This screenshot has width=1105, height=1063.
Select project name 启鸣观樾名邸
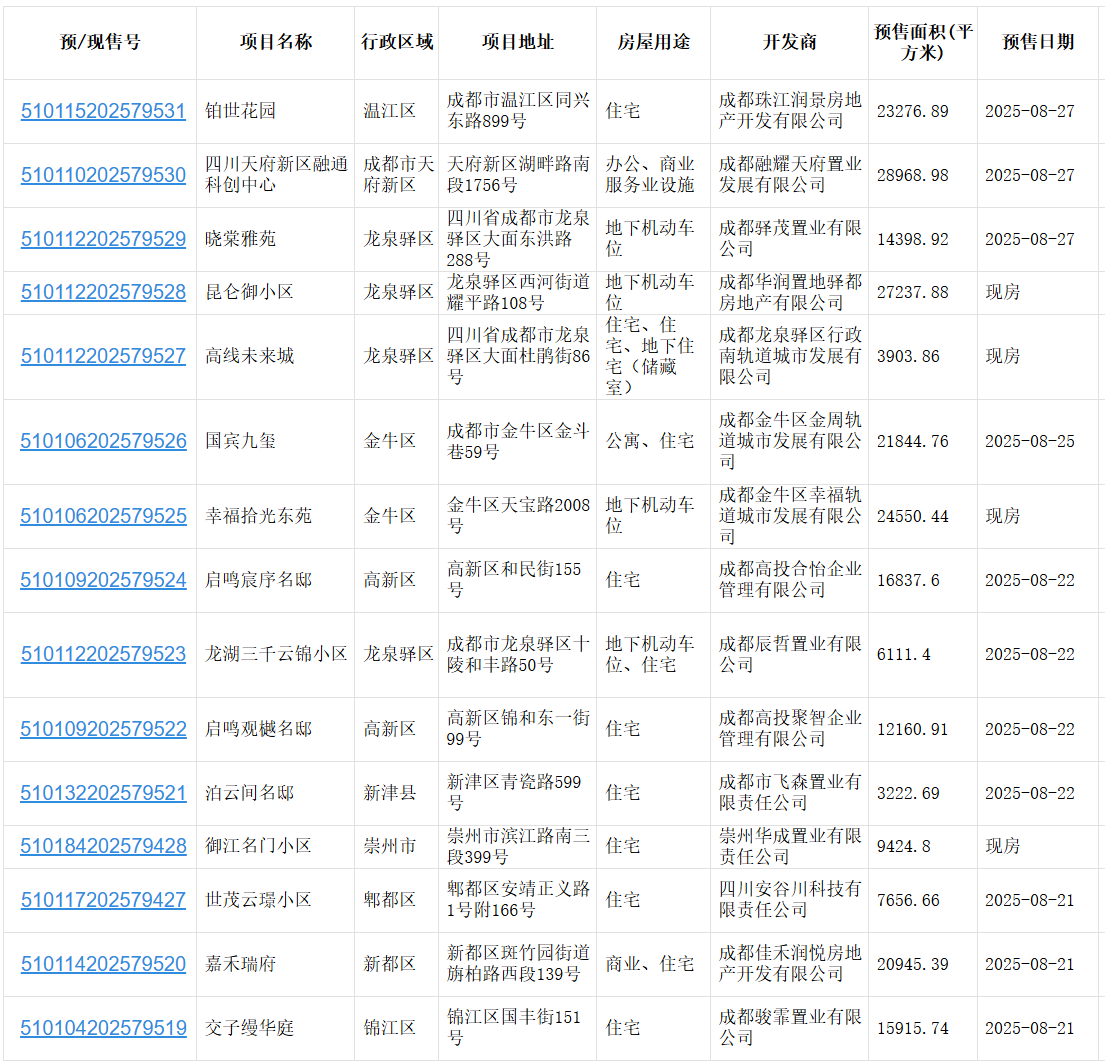[258, 729]
